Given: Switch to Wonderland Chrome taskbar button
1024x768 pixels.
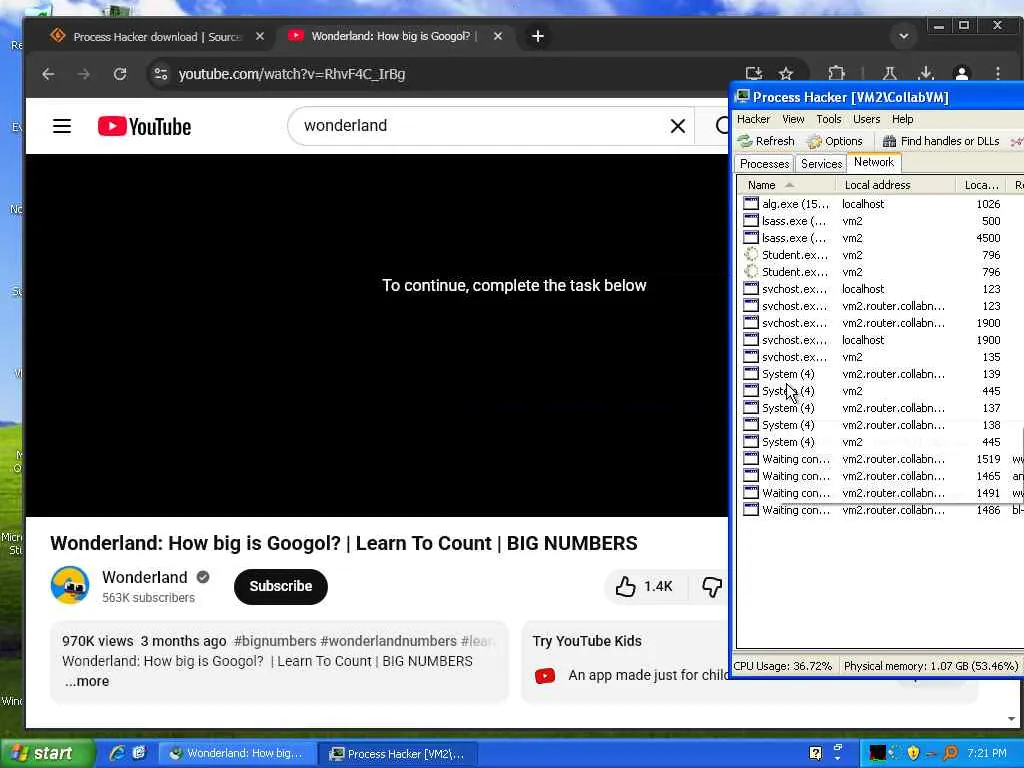Looking at the screenshot, I should pos(237,753).
